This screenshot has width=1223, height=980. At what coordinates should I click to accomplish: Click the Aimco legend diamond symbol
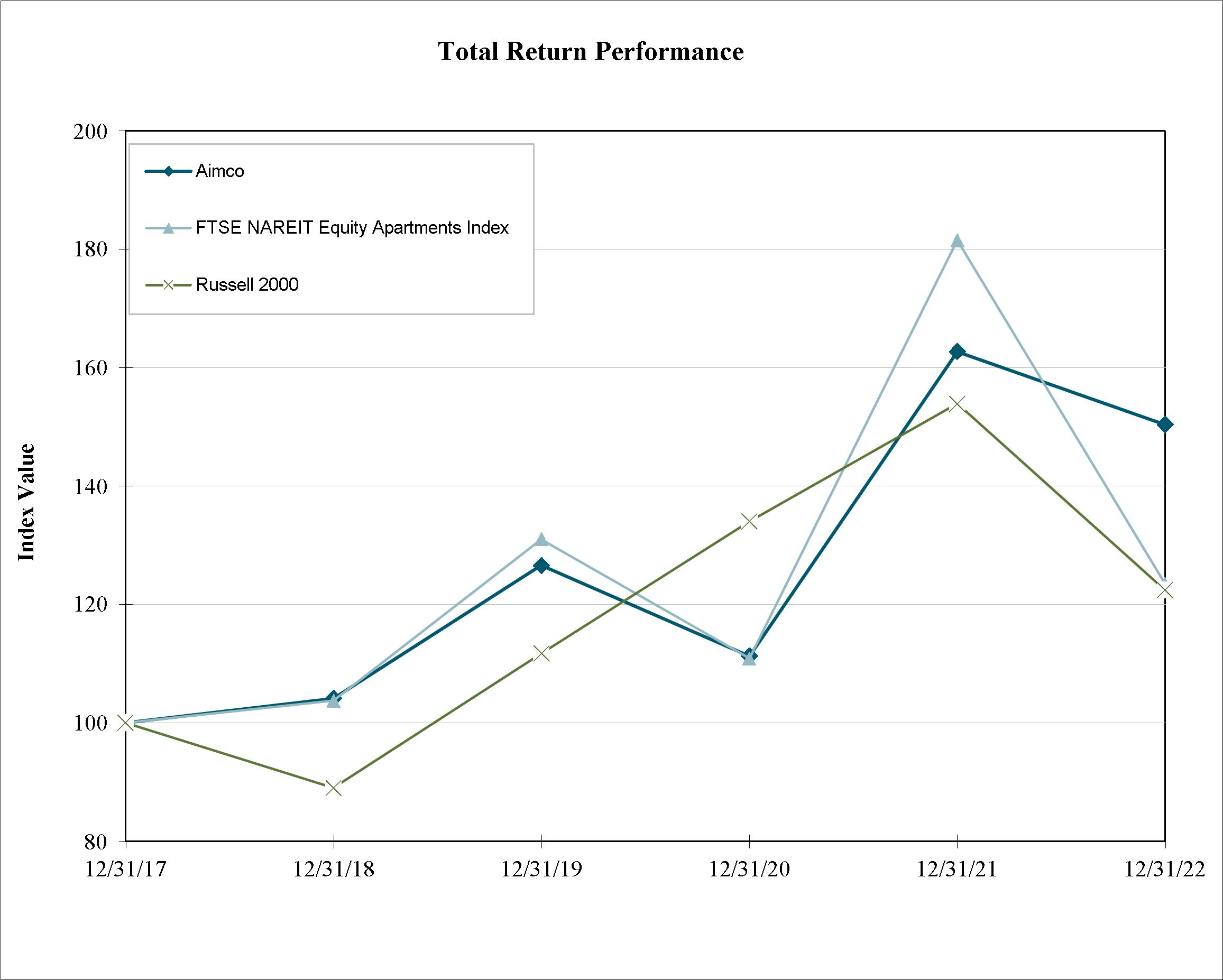pyautogui.click(x=168, y=171)
